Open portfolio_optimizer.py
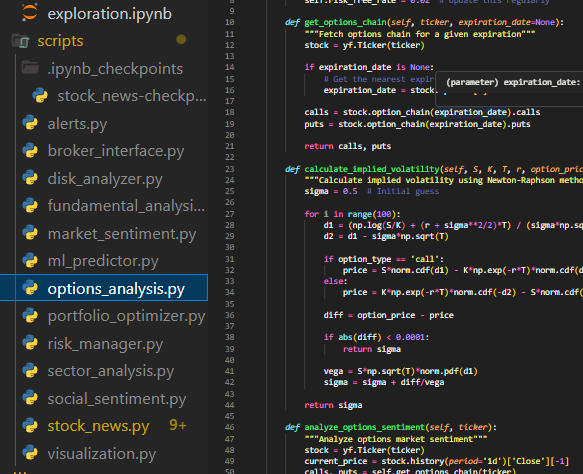The height and width of the screenshot is (474, 583). coord(126,316)
